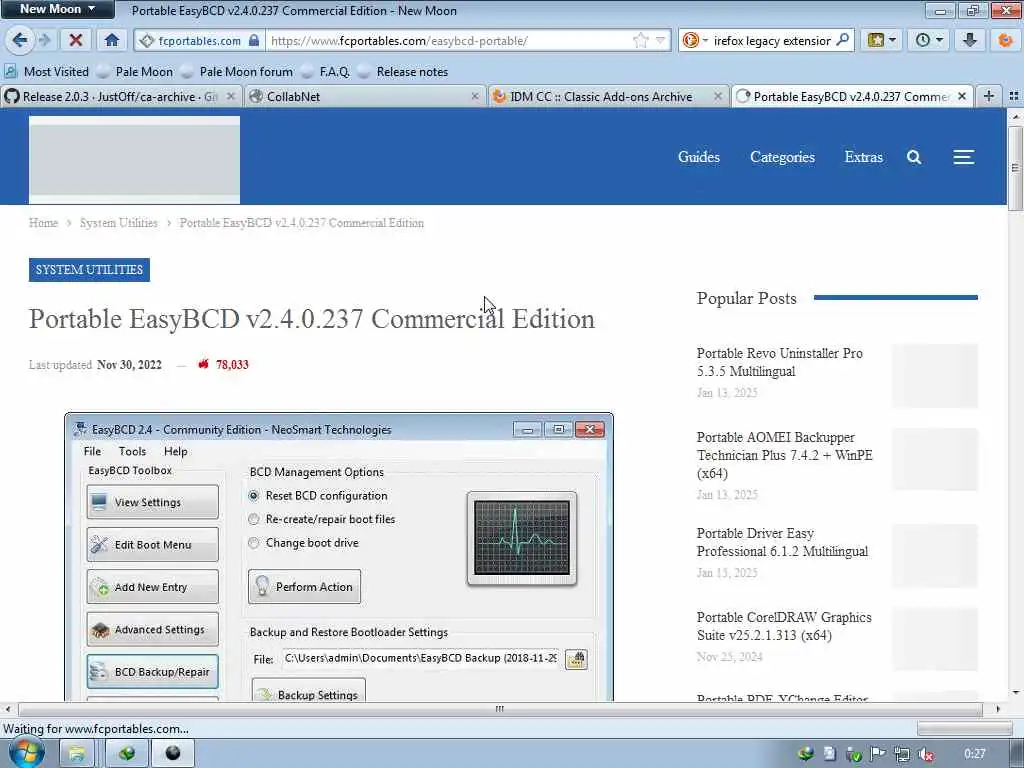Click the System Utilities breadcrumb link
Image resolution: width=1024 pixels, height=768 pixels.
[118, 223]
